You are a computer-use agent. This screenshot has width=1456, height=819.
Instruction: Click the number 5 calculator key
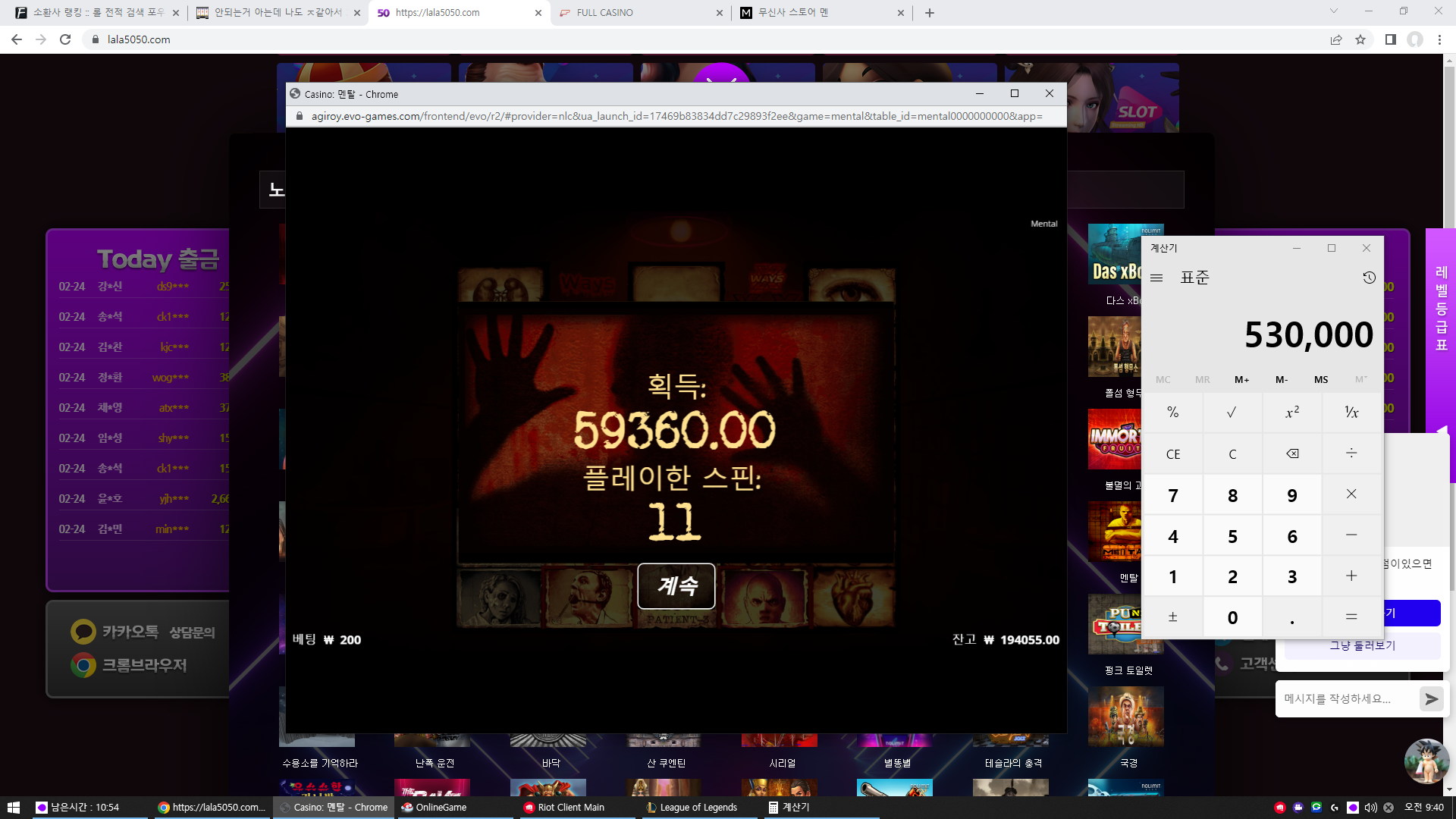(x=1232, y=536)
